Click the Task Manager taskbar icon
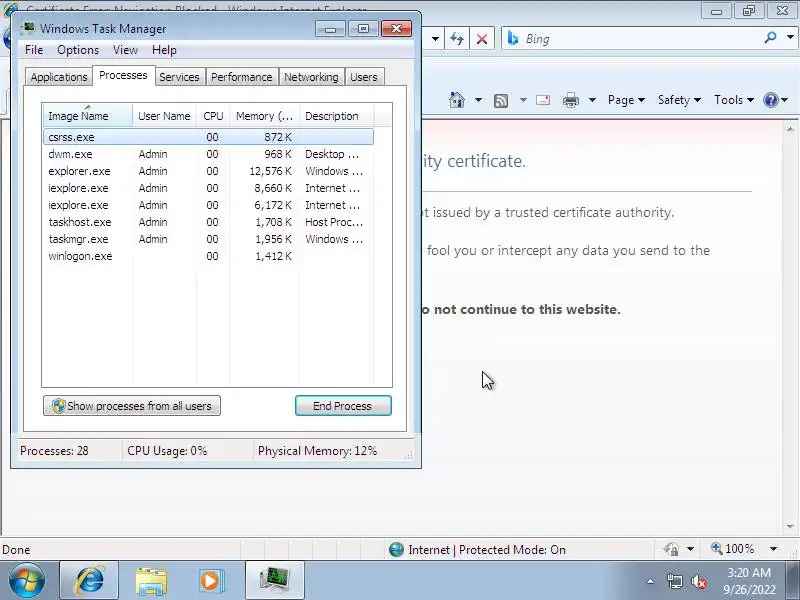Screen dimensions: 800x600 click(x=274, y=581)
